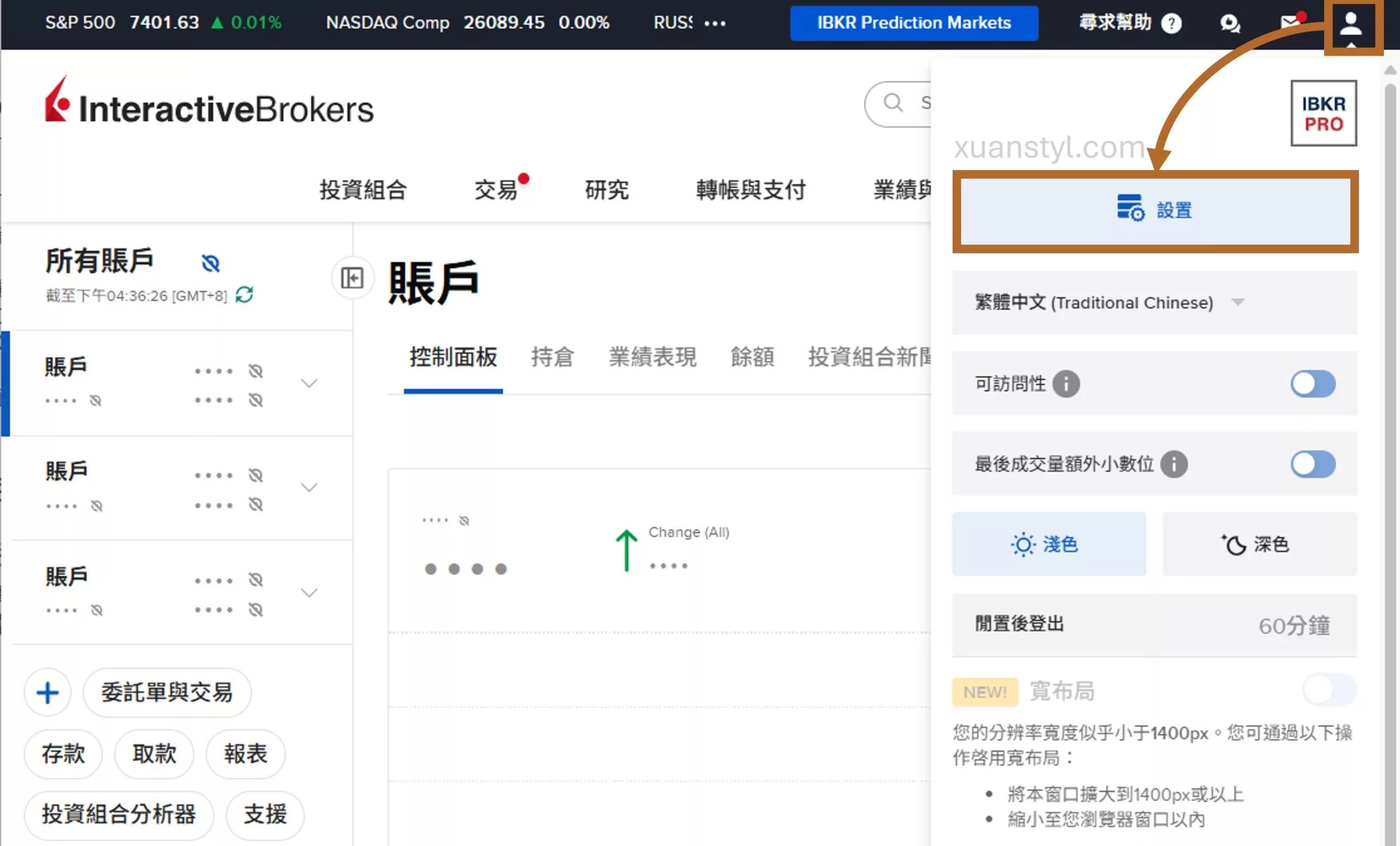Expand the first 賬戶 row chevron
Image resolution: width=1400 pixels, height=846 pixels.
(x=309, y=383)
